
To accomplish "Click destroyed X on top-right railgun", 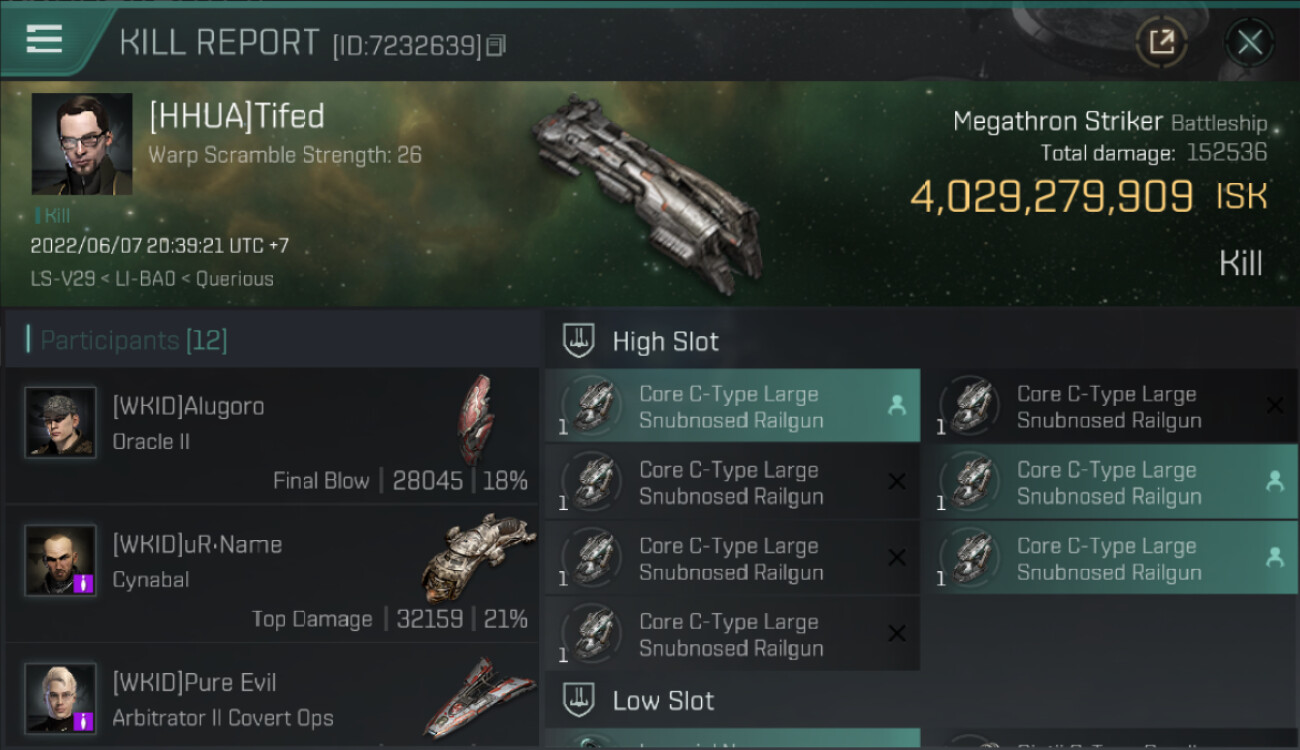I will pos(1274,405).
